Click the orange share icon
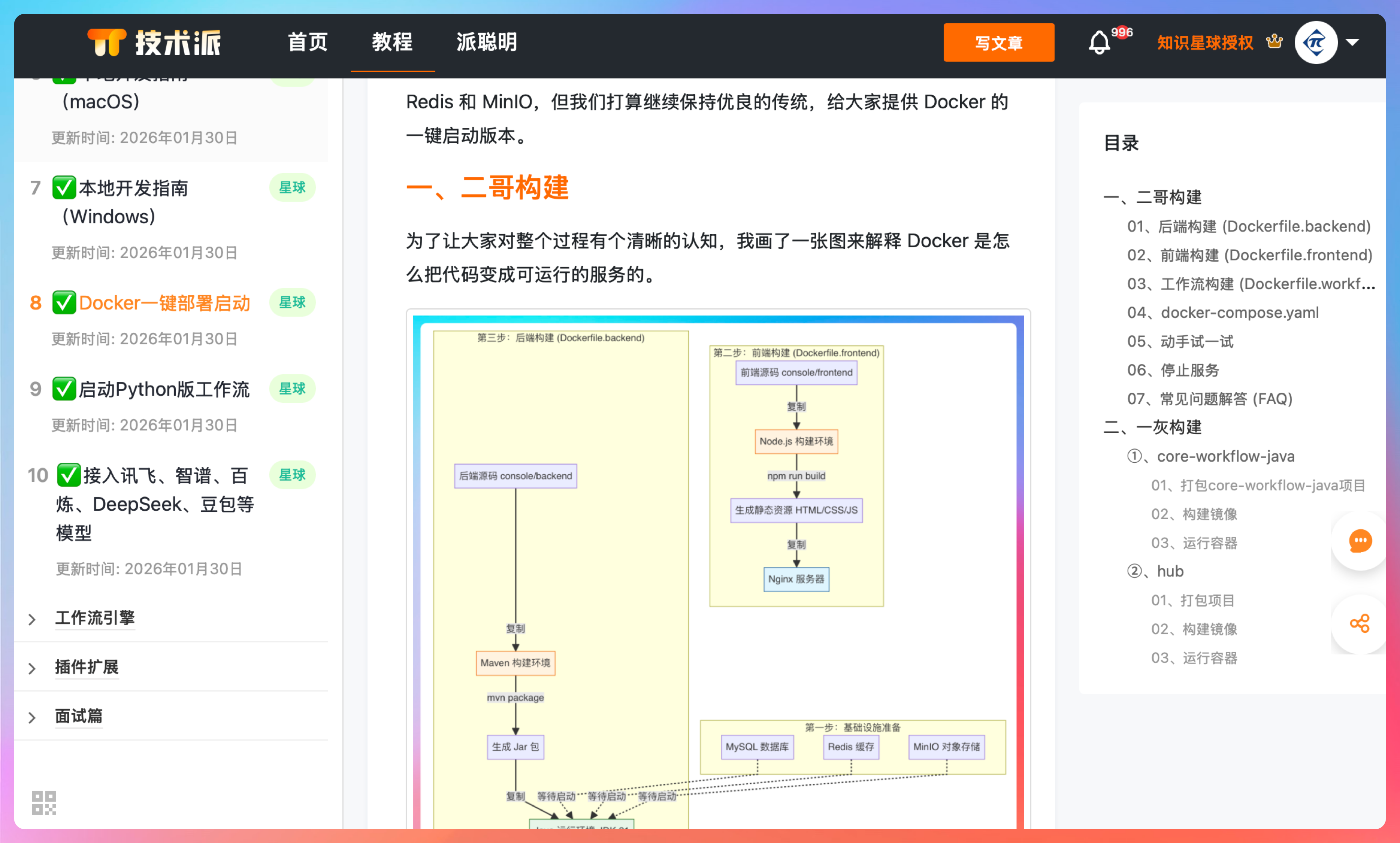This screenshot has height=843, width=1400. [1360, 624]
